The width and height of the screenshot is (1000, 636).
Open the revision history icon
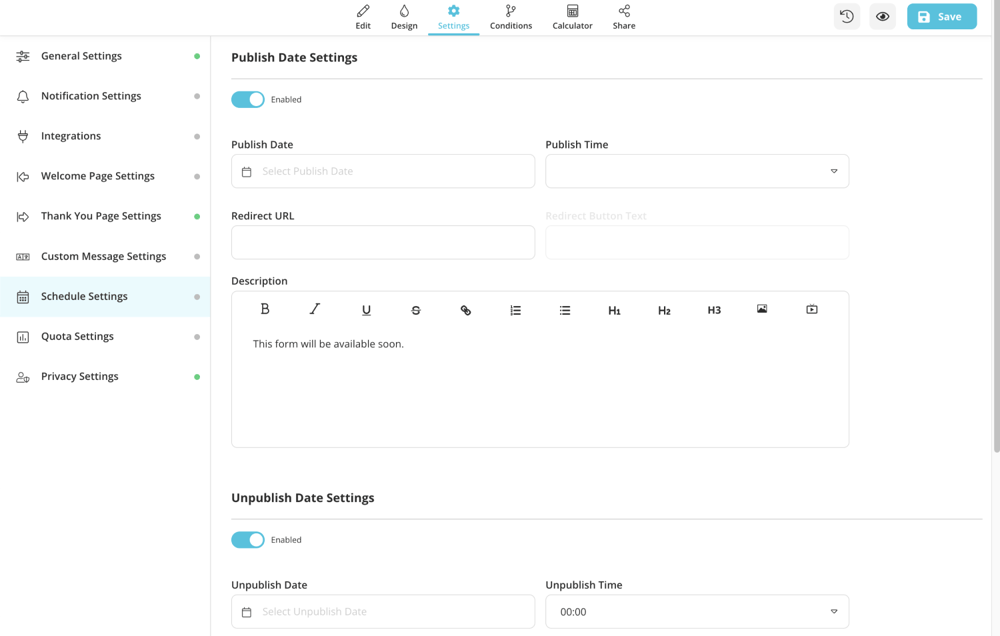pyautogui.click(x=847, y=17)
